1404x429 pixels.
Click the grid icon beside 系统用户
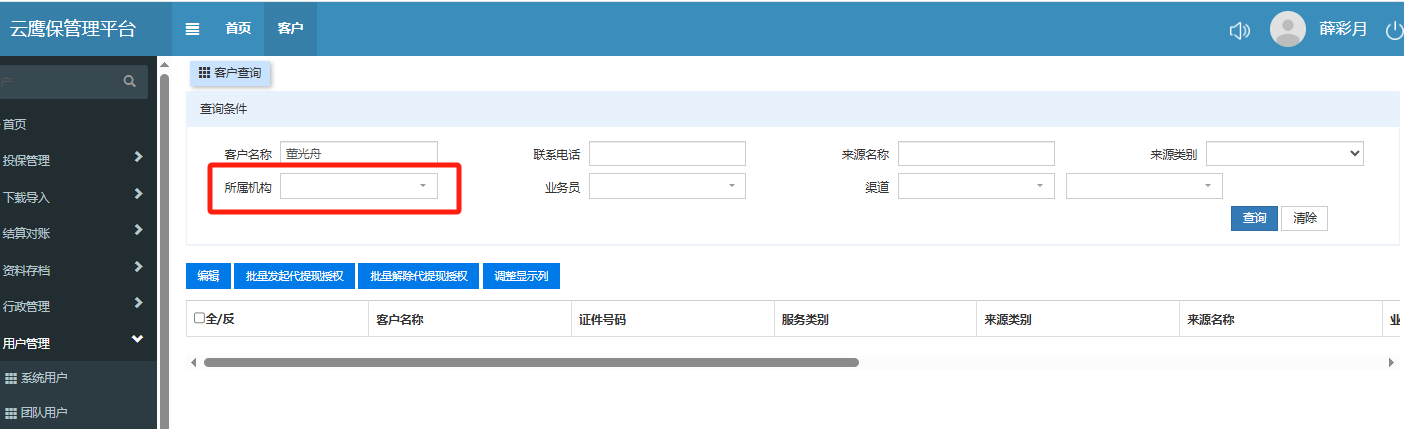(x=11, y=378)
